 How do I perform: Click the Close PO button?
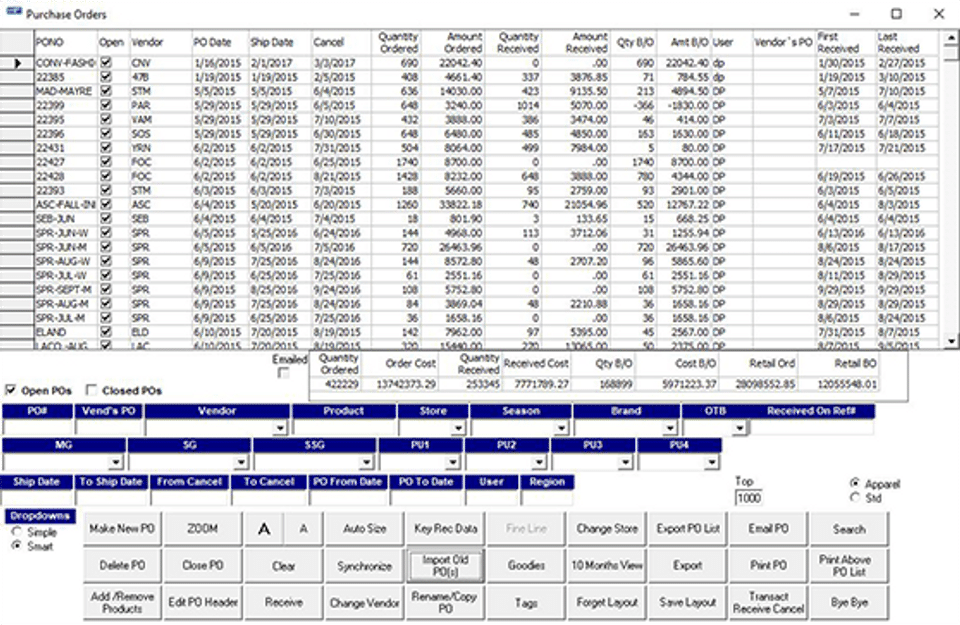[x=203, y=566]
